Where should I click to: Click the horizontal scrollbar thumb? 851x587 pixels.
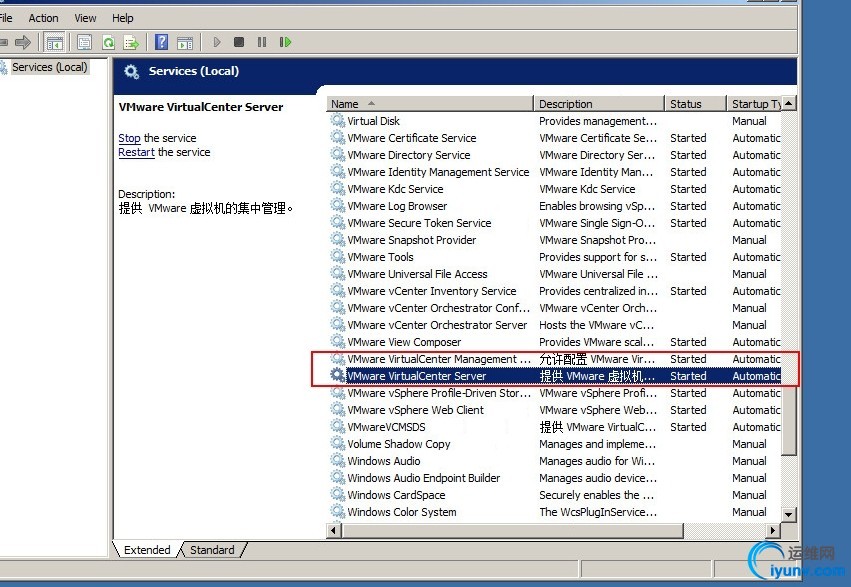(x=512, y=530)
